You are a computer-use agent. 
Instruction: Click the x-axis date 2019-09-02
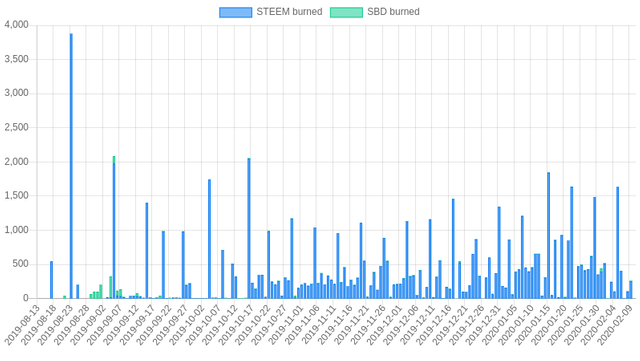88,325
